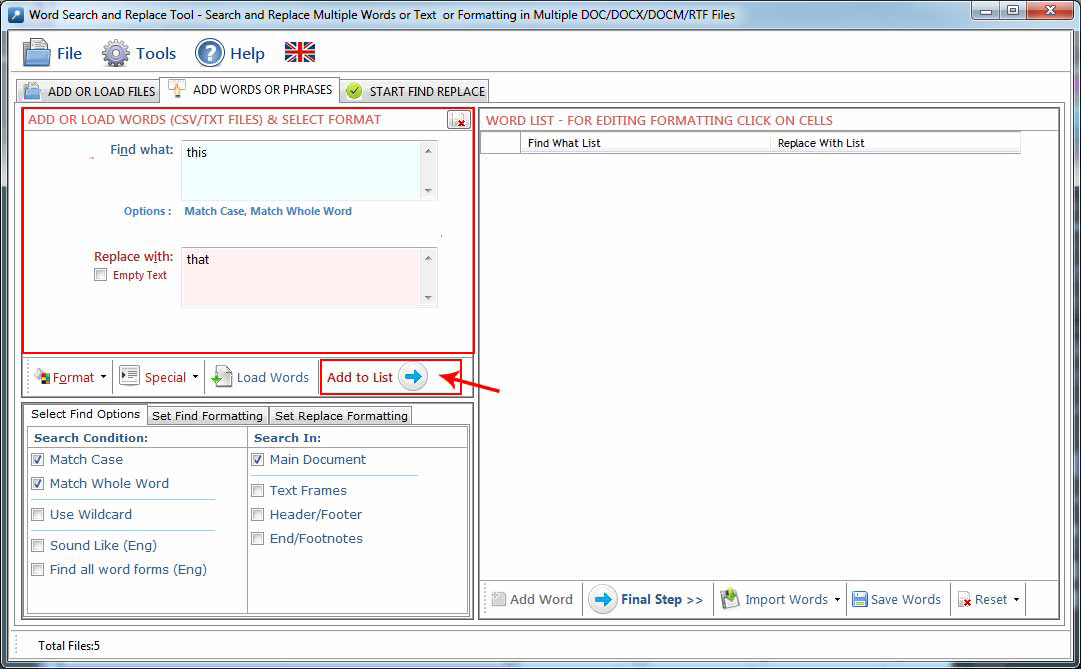The width and height of the screenshot is (1081, 669).
Task: Open the Help menu
Action: click(x=230, y=53)
